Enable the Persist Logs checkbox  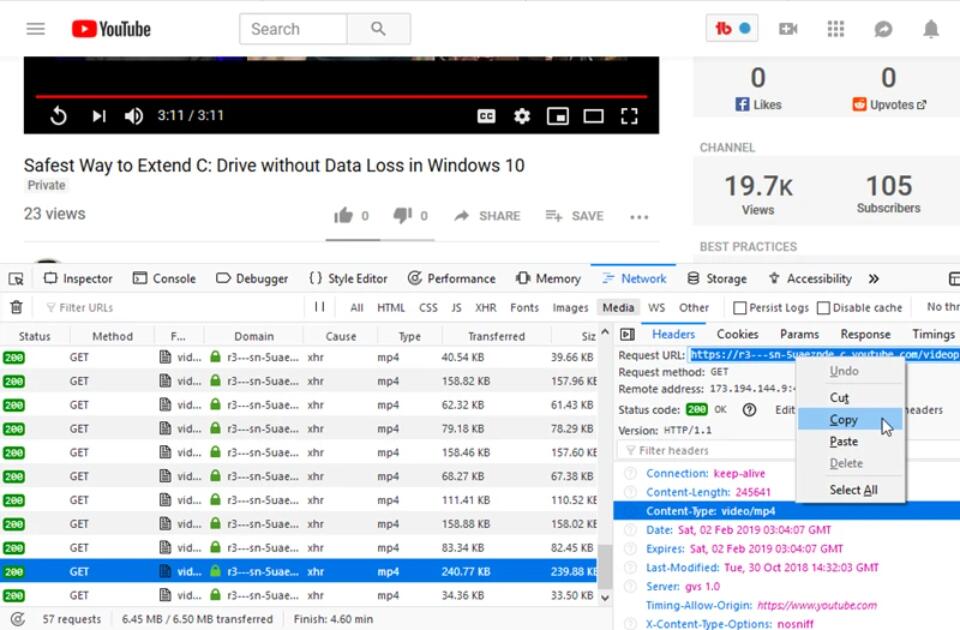740,308
